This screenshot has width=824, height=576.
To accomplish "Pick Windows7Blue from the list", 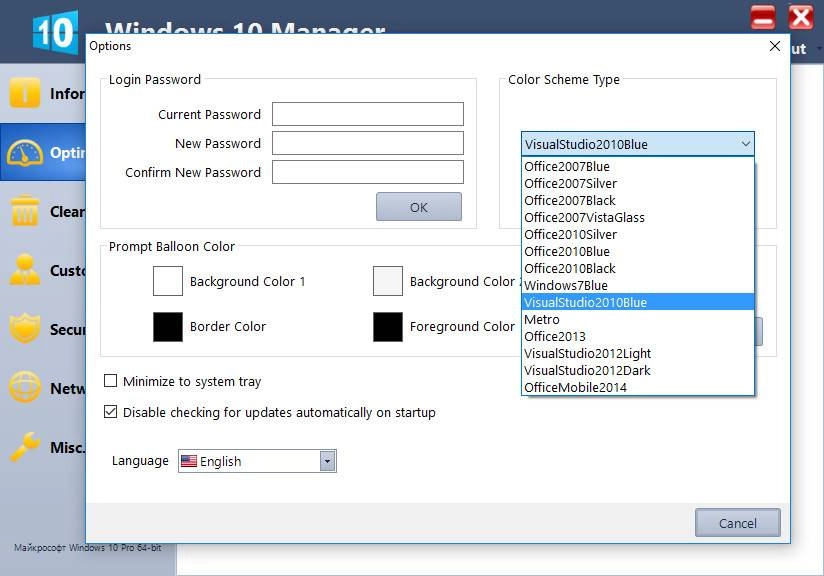I will tap(638, 285).
